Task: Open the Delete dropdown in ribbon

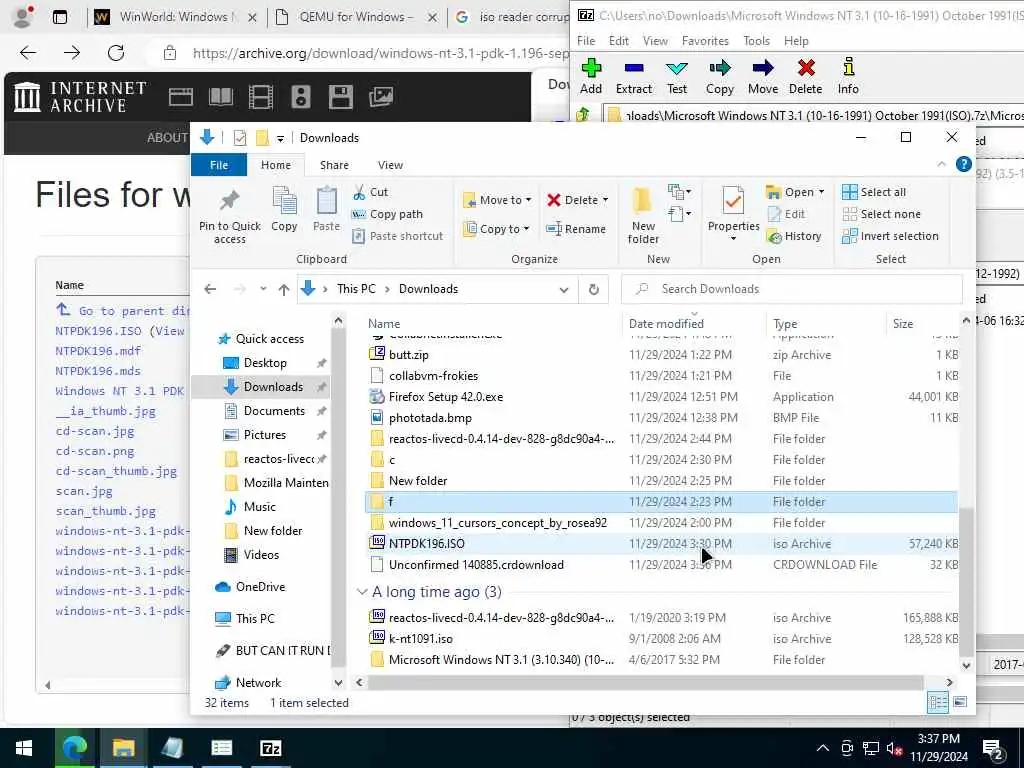Action: coord(577,200)
